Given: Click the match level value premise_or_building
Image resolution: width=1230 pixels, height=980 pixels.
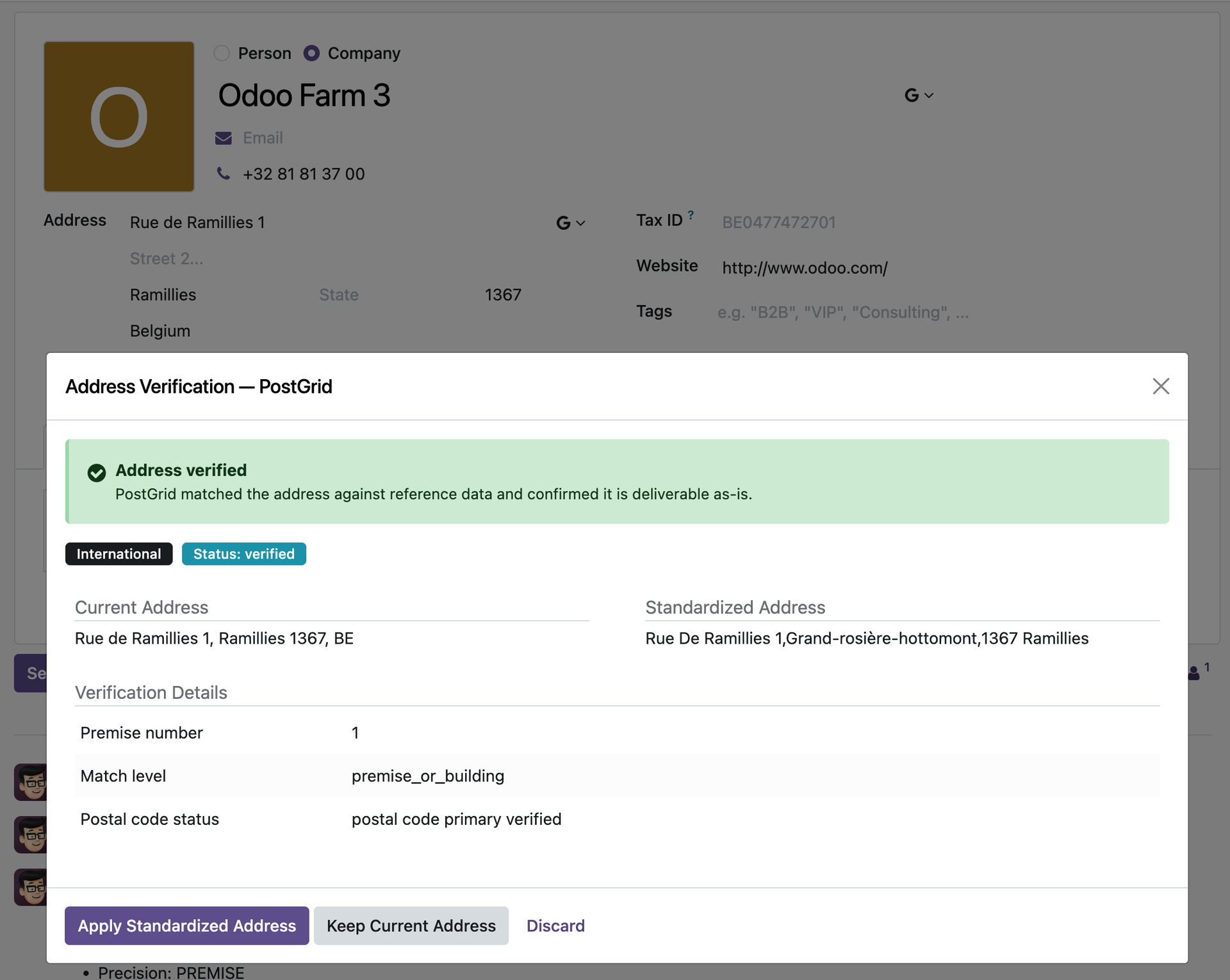Looking at the screenshot, I should [x=428, y=776].
